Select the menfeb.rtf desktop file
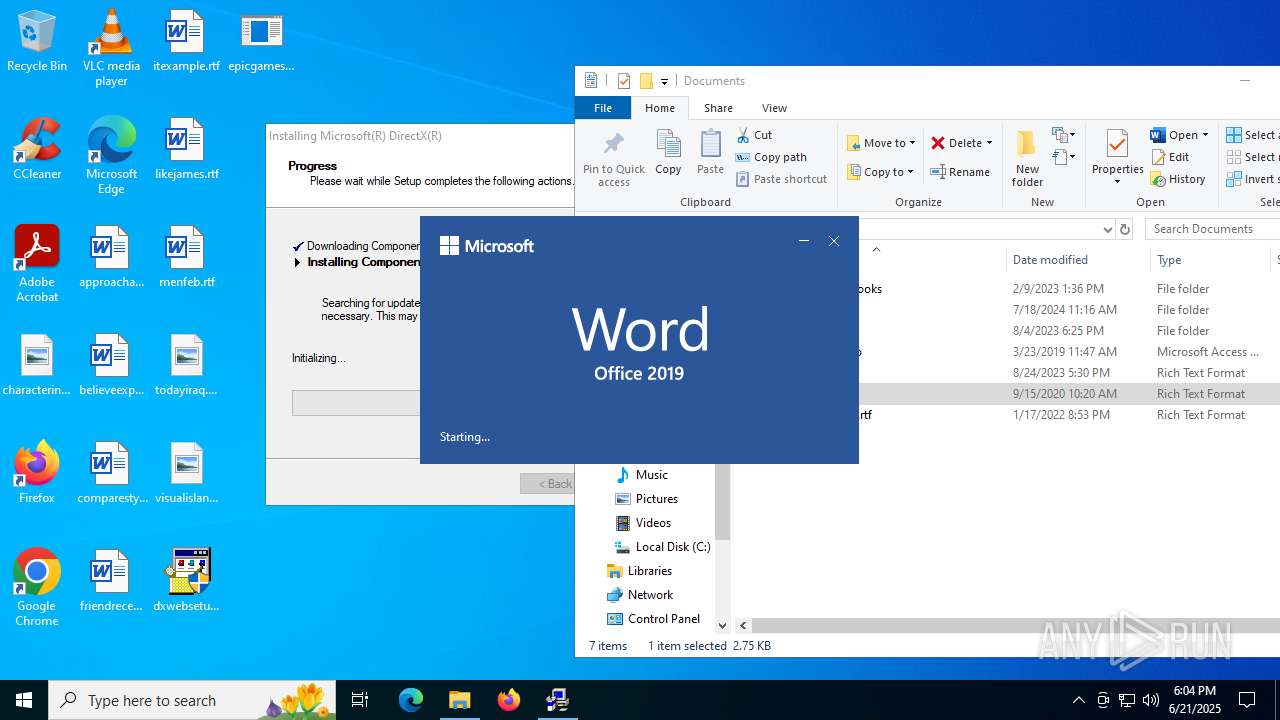1280x720 pixels. 186,258
